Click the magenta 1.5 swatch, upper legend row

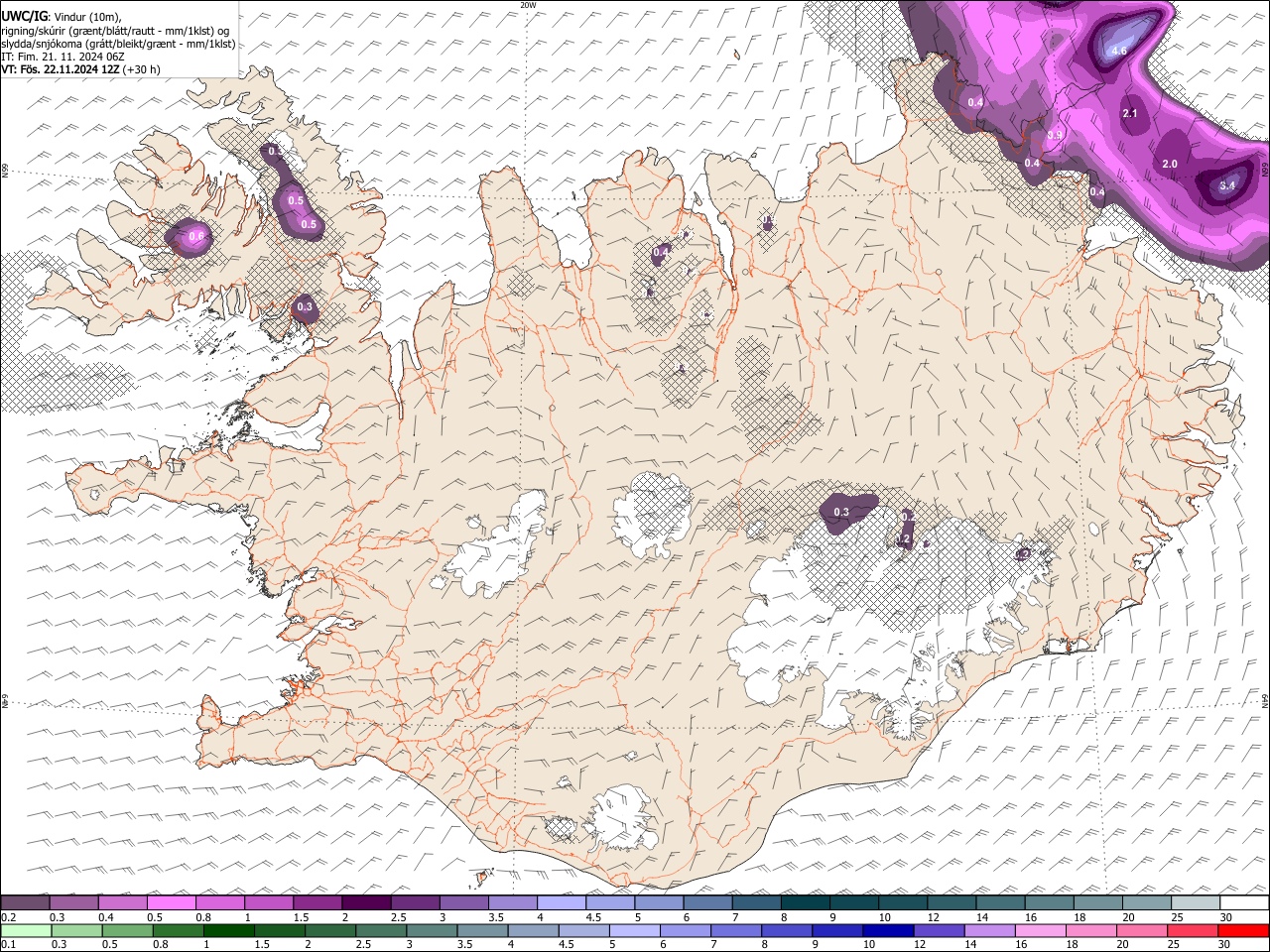[317, 902]
